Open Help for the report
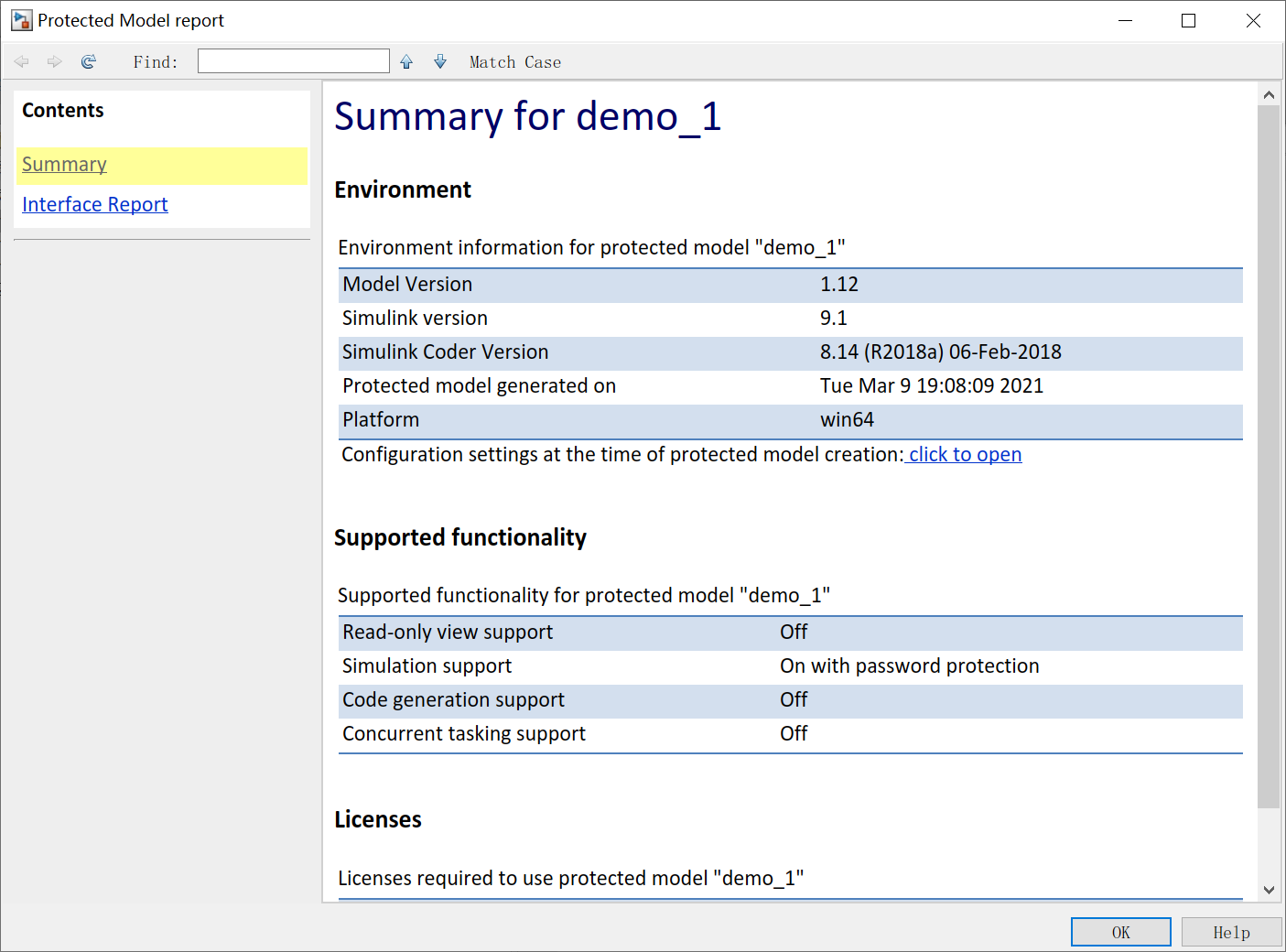The width and height of the screenshot is (1286, 952). [x=1231, y=932]
